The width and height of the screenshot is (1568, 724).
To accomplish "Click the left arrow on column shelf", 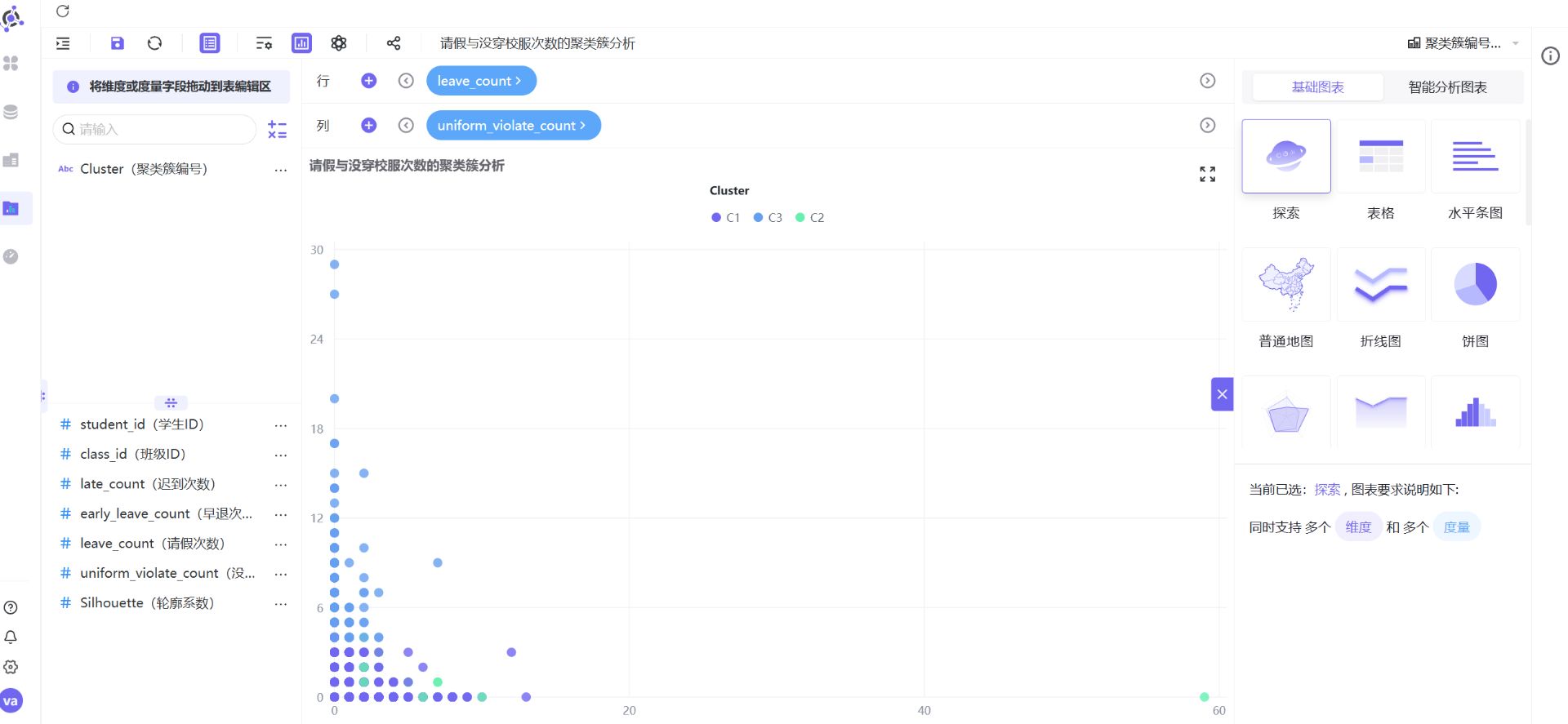I will tap(406, 125).
